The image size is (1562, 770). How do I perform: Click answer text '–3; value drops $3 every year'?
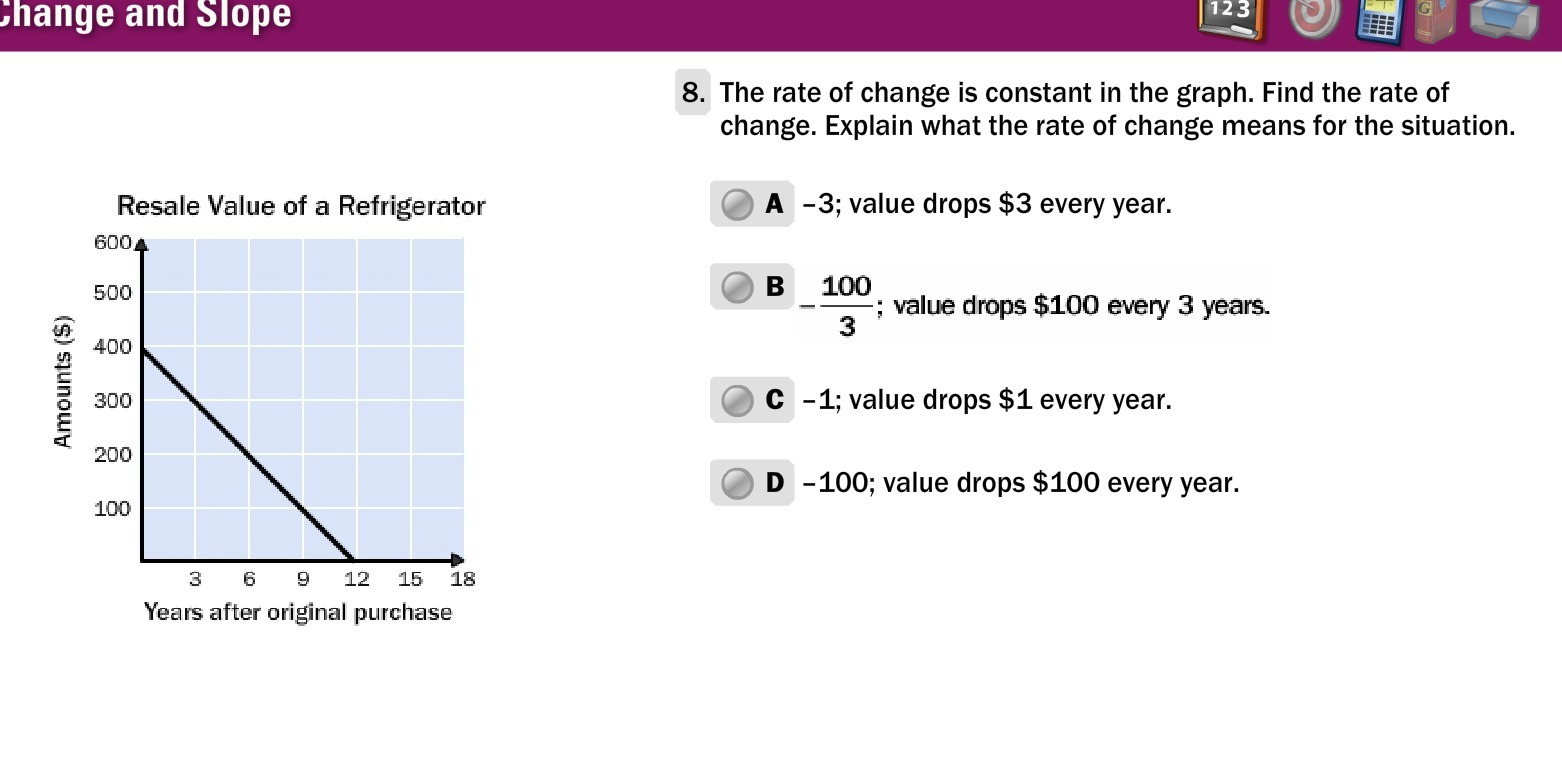coord(986,204)
